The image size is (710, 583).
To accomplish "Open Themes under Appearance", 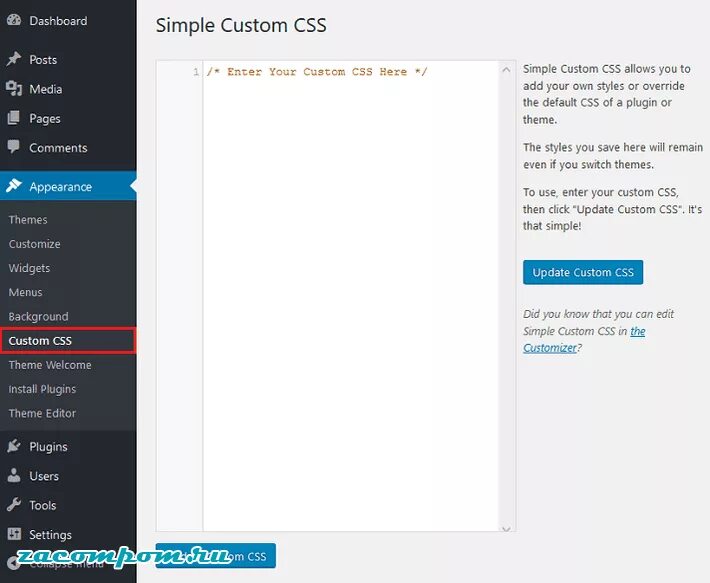I will (28, 220).
